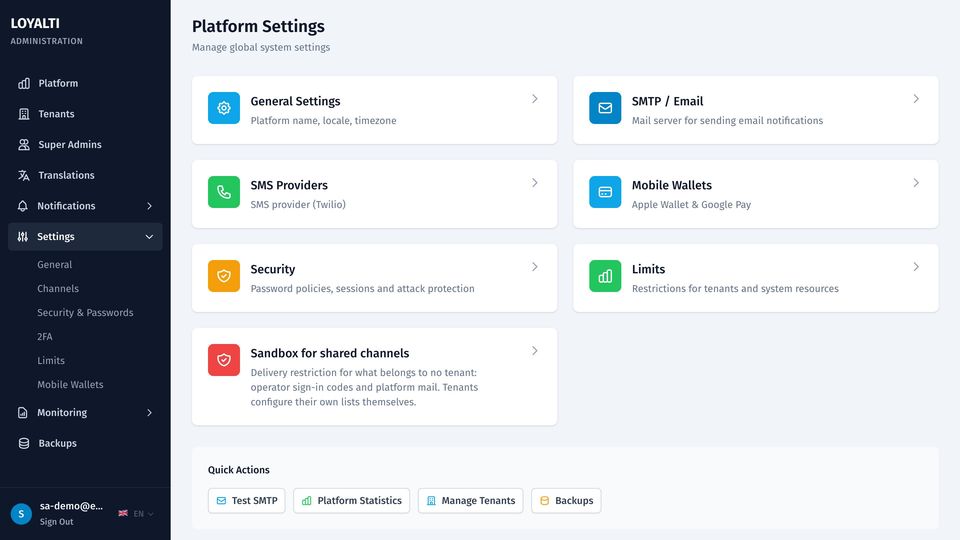Click the orange shield Security icon
The image size is (960, 540).
[x=224, y=276]
